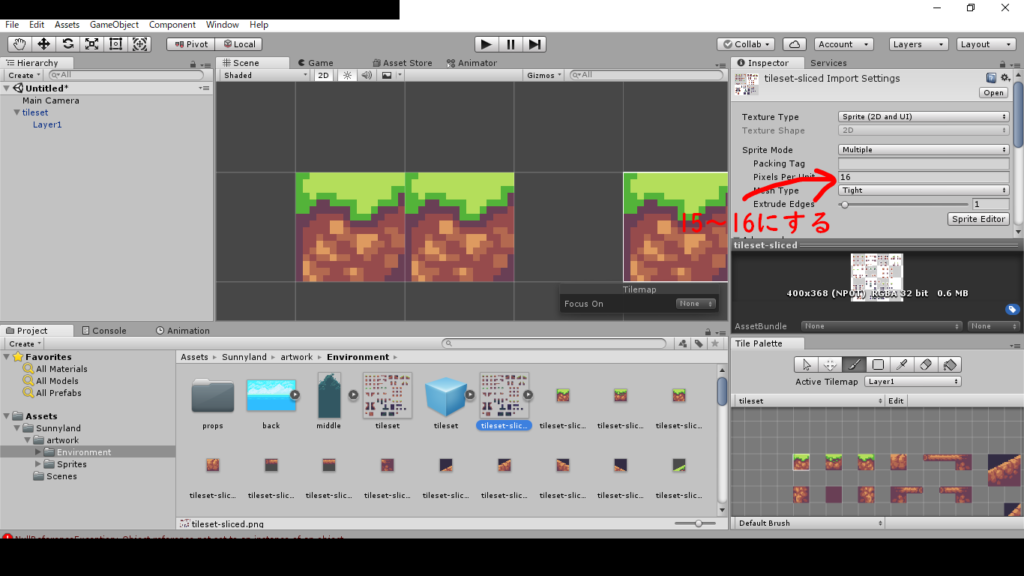The width and height of the screenshot is (1024, 576).
Task: Open the Active Tilemap Layer1 dropdown
Action: (912, 382)
